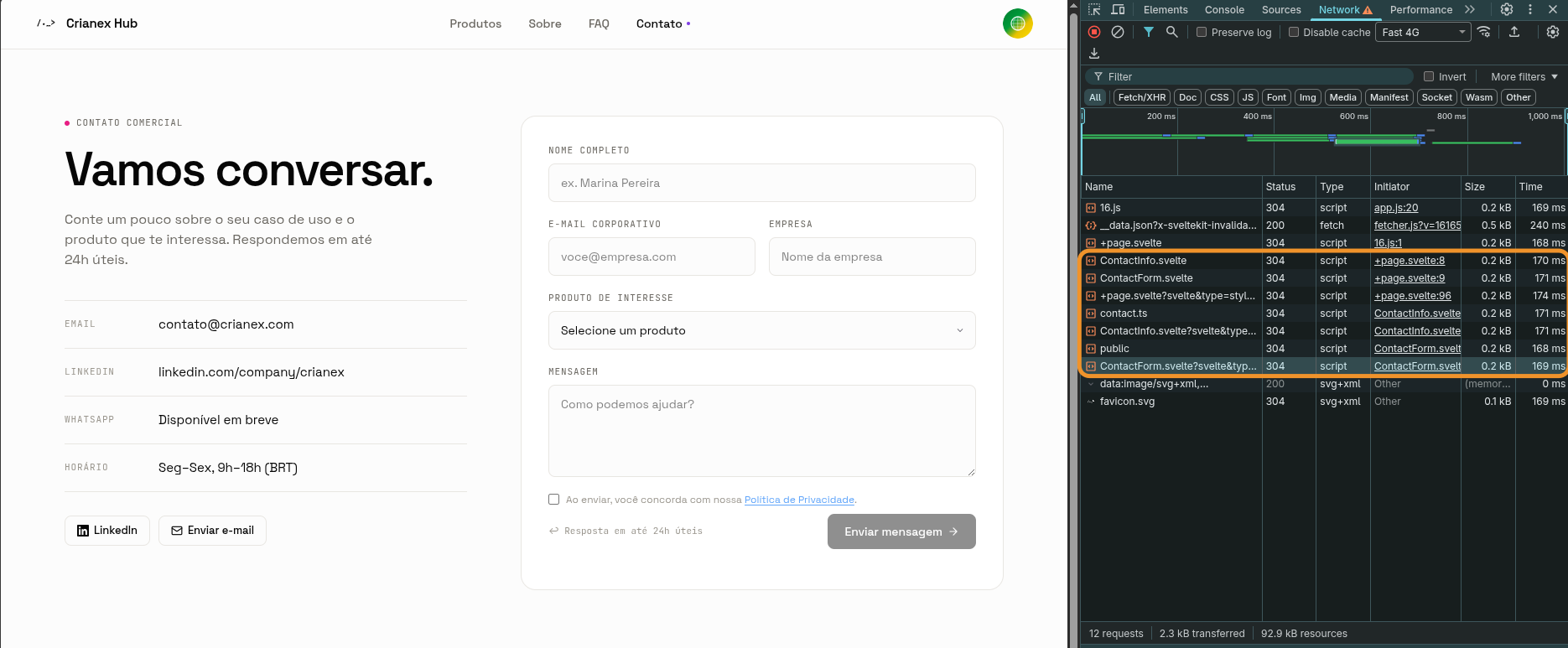The height and width of the screenshot is (648, 1568).
Task: Open network conditions Wi-Fi icon
Action: tap(1484, 32)
